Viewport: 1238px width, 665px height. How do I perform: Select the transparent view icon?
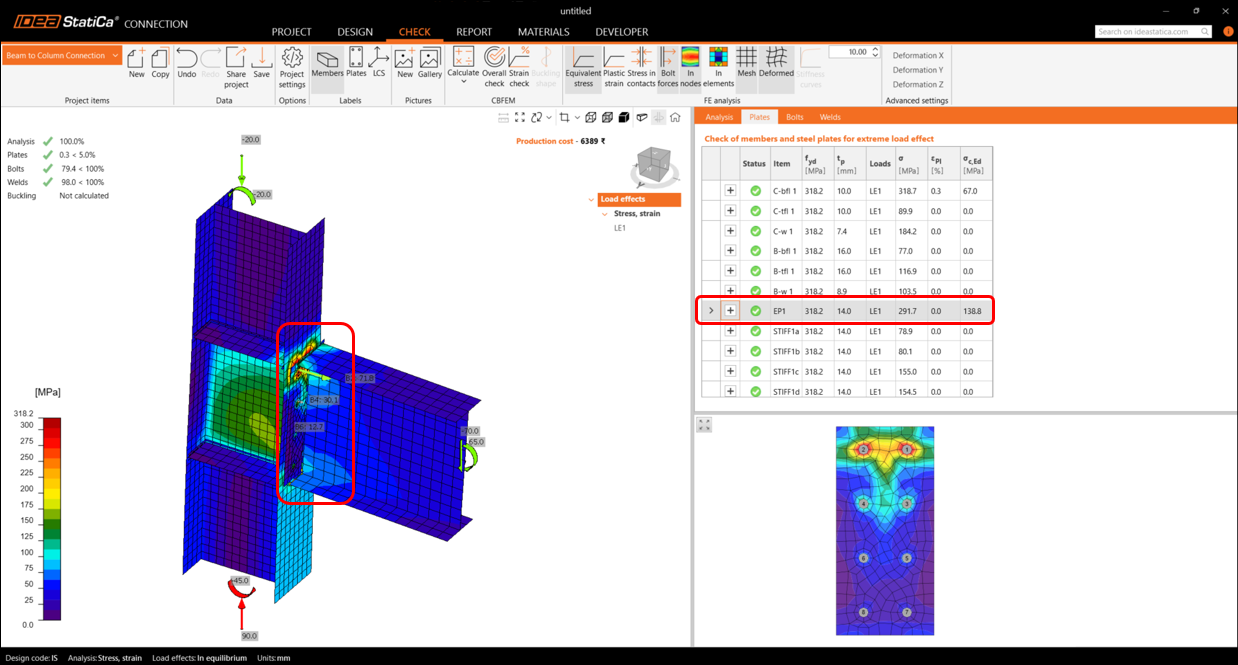click(607, 118)
